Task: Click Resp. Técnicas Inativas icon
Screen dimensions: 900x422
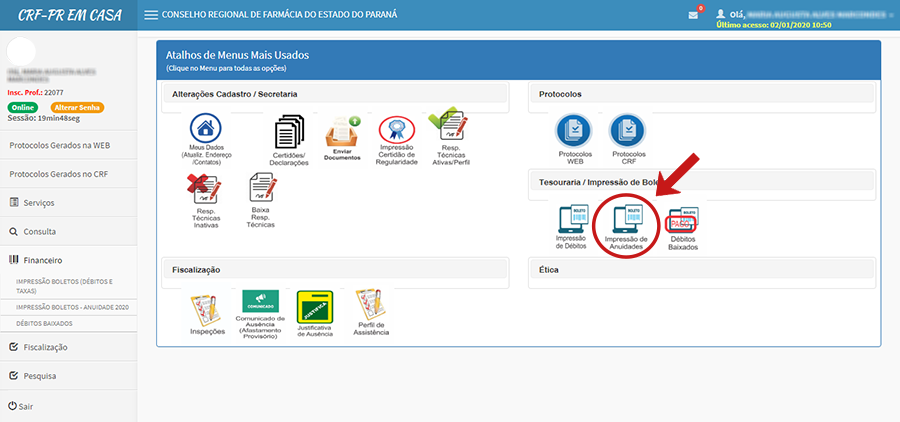Action: pos(205,187)
